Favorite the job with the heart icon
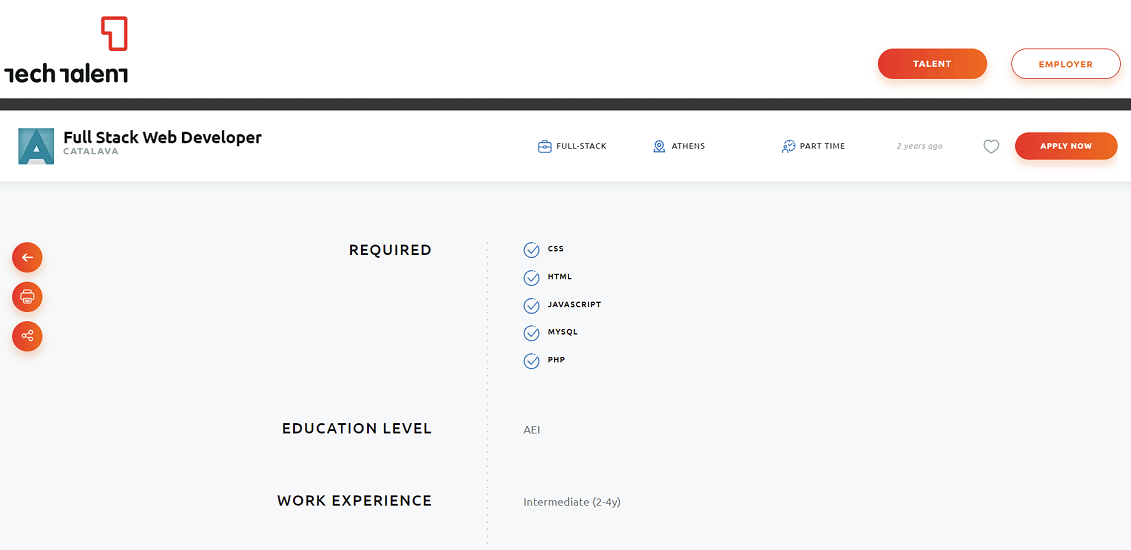1131x550 pixels. (x=992, y=146)
